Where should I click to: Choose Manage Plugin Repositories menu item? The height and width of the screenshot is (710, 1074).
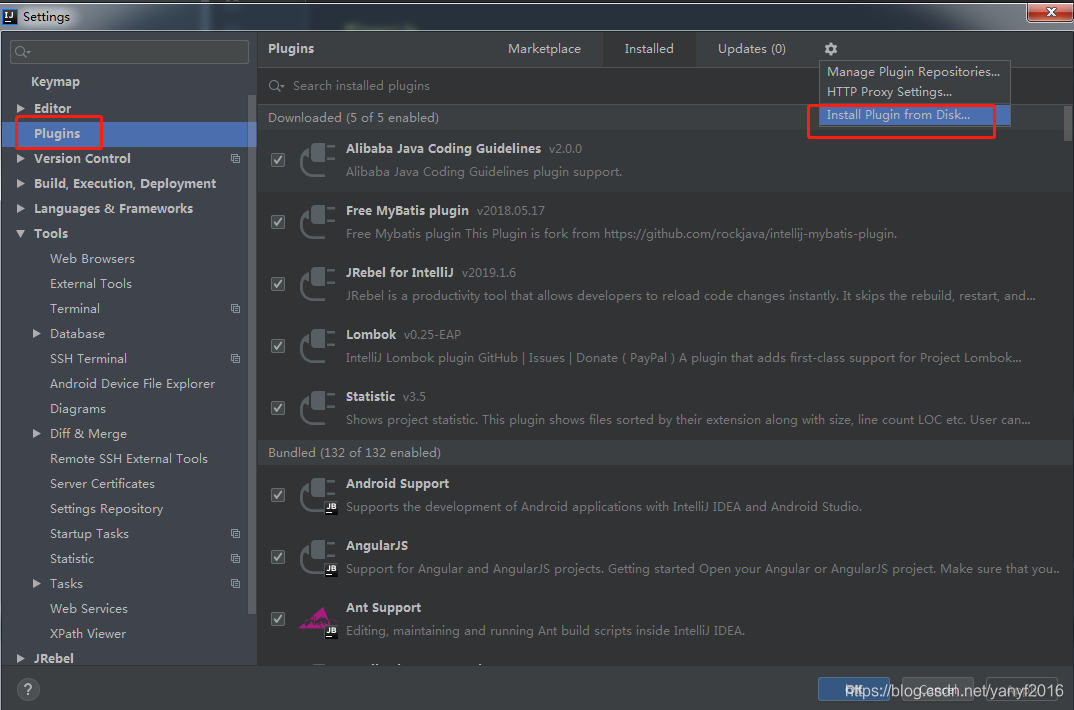pos(913,71)
